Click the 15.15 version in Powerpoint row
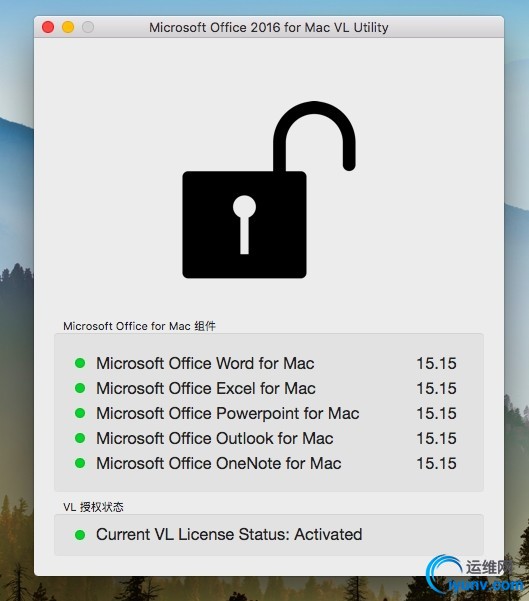This screenshot has width=529, height=601. [x=437, y=413]
